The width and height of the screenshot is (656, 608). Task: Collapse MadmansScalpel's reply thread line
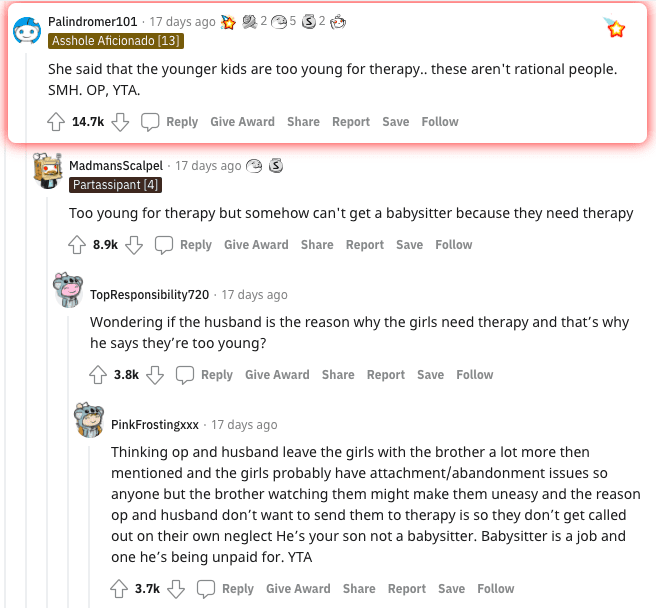47,402
